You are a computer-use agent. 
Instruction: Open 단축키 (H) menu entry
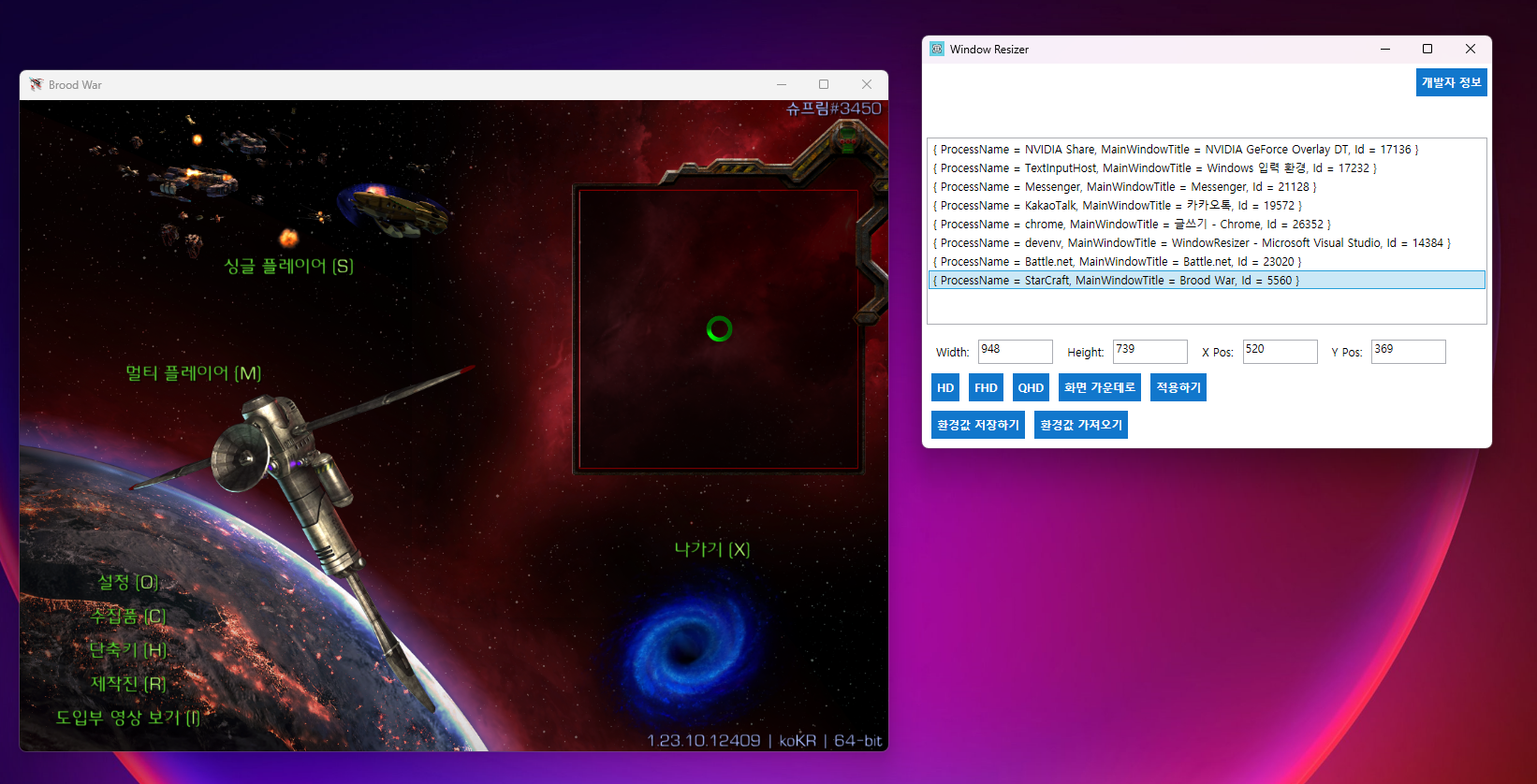click(x=128, y=649)
